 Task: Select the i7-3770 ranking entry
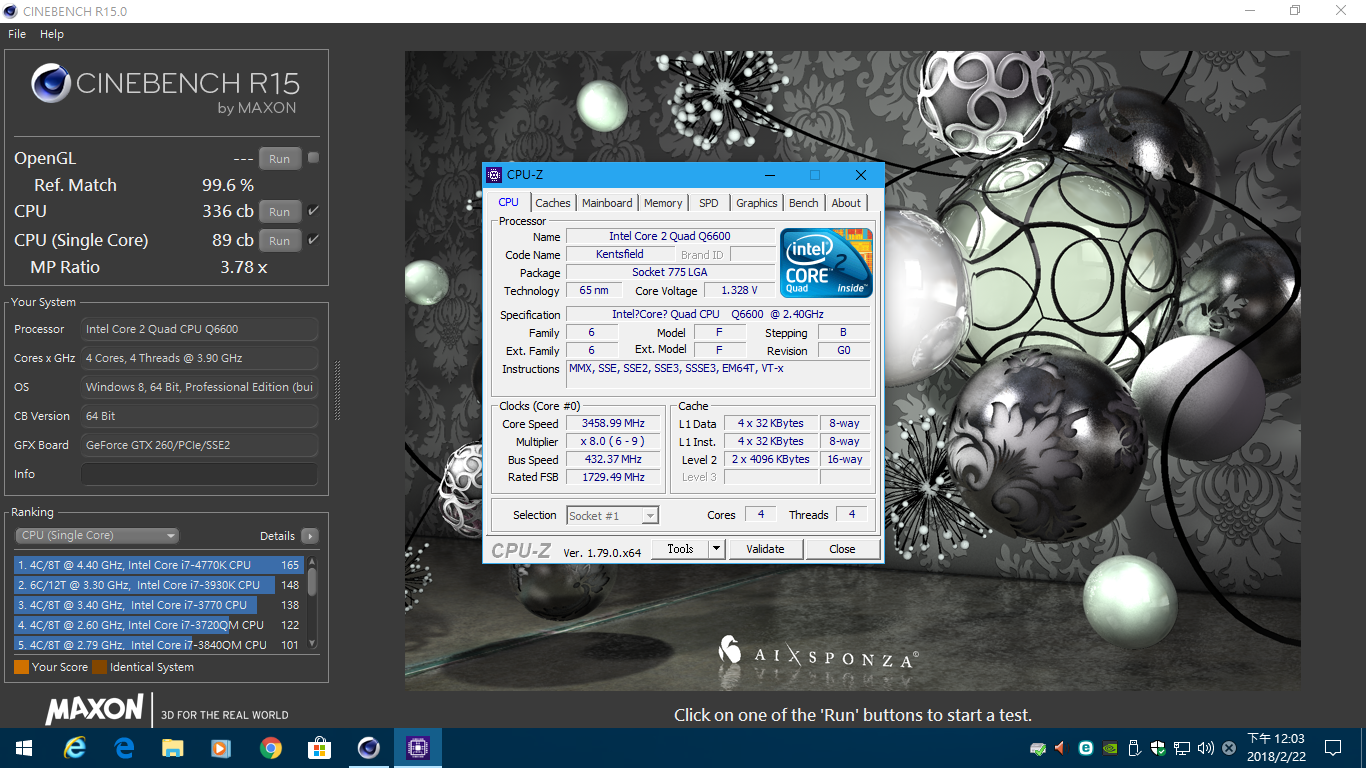(159, 605)
